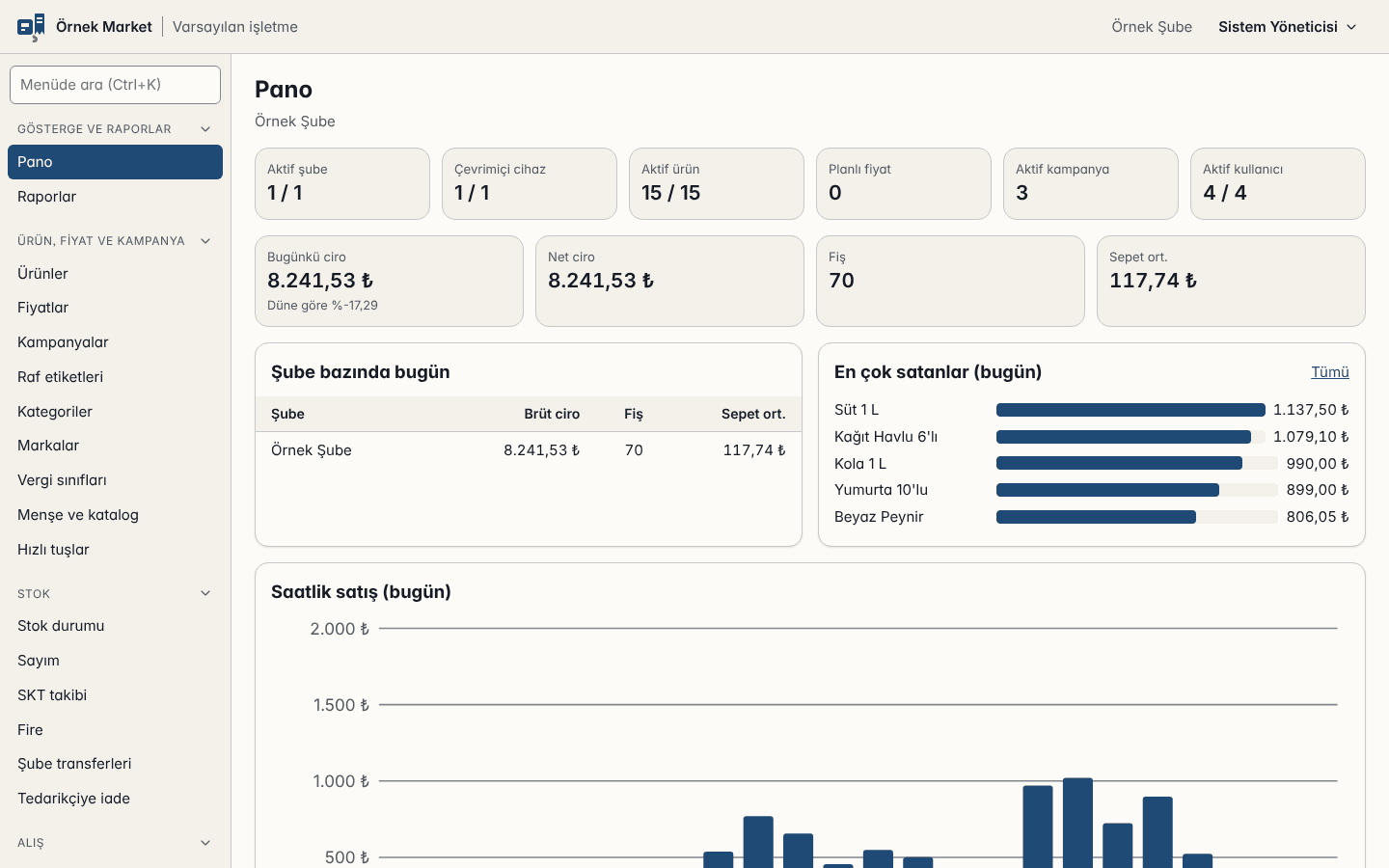This screenshot has width=1389, height=868.
Task: Open Menşe ve katalog
Action: pos(115,515)
